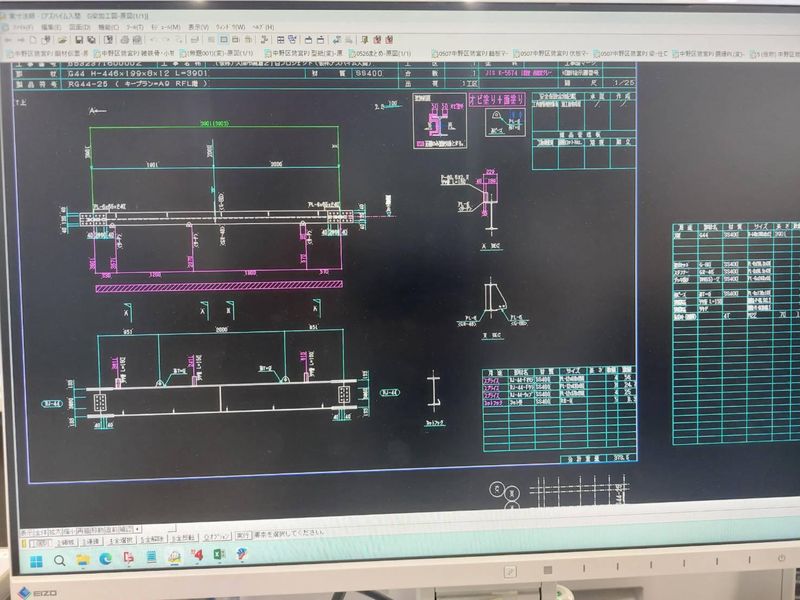Click the open folder toolbar icon
This screenshot has height=600, width=800.
click(x=64, y=39)
